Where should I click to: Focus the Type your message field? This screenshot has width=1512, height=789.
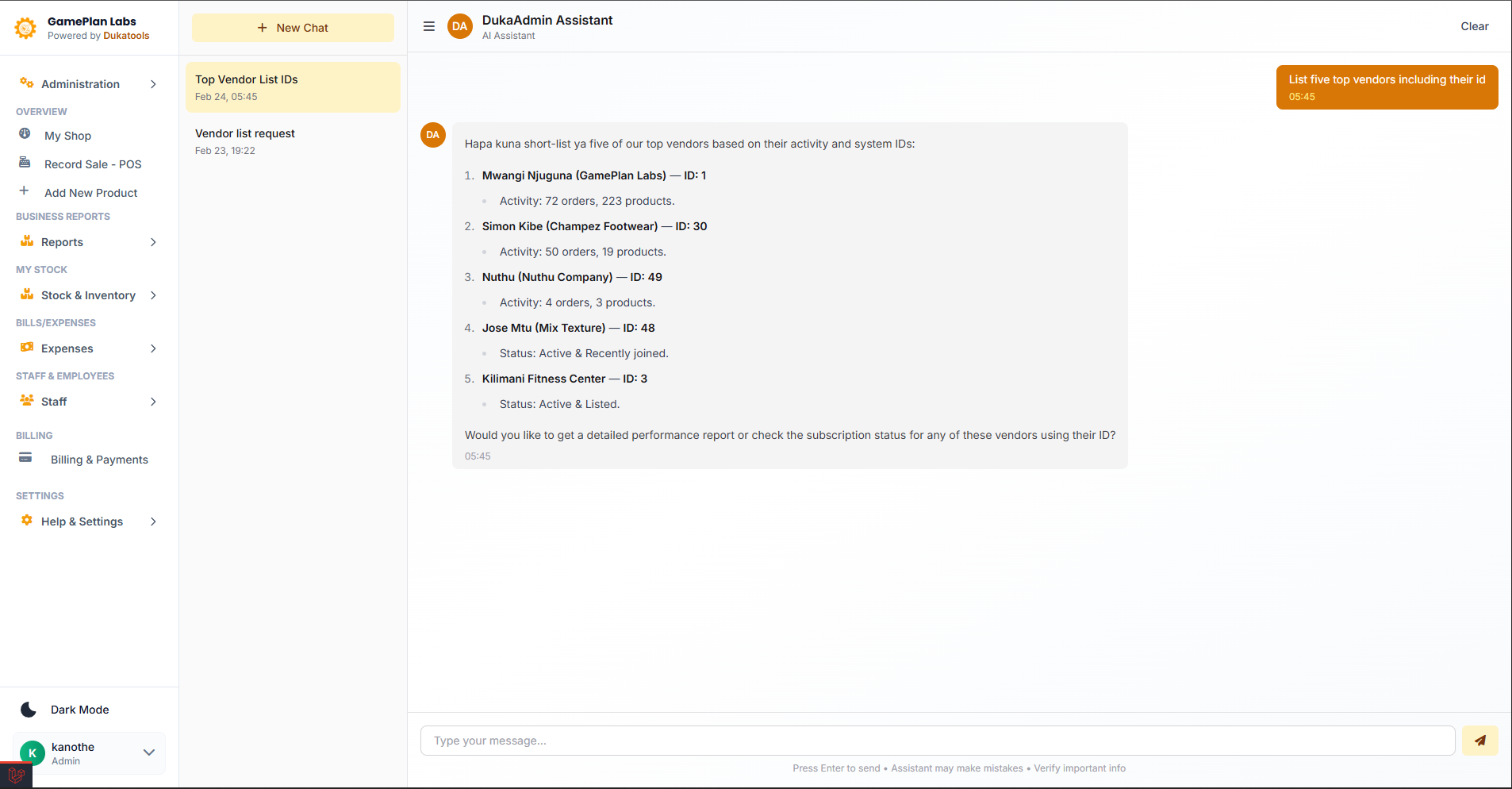(x=937, y=741)
